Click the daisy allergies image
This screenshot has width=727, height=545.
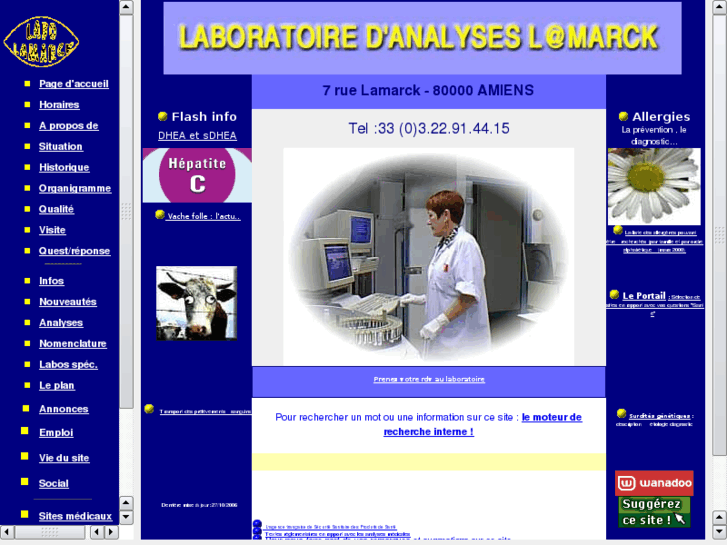(x=654, y=186)
